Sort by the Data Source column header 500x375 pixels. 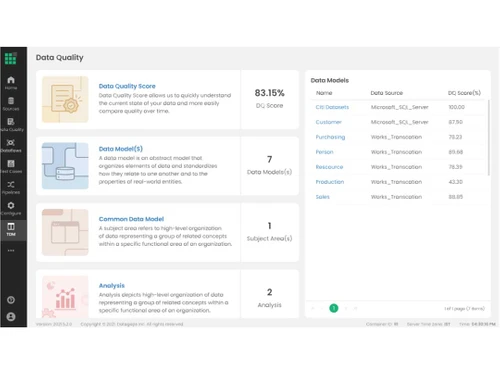(387, 93)
